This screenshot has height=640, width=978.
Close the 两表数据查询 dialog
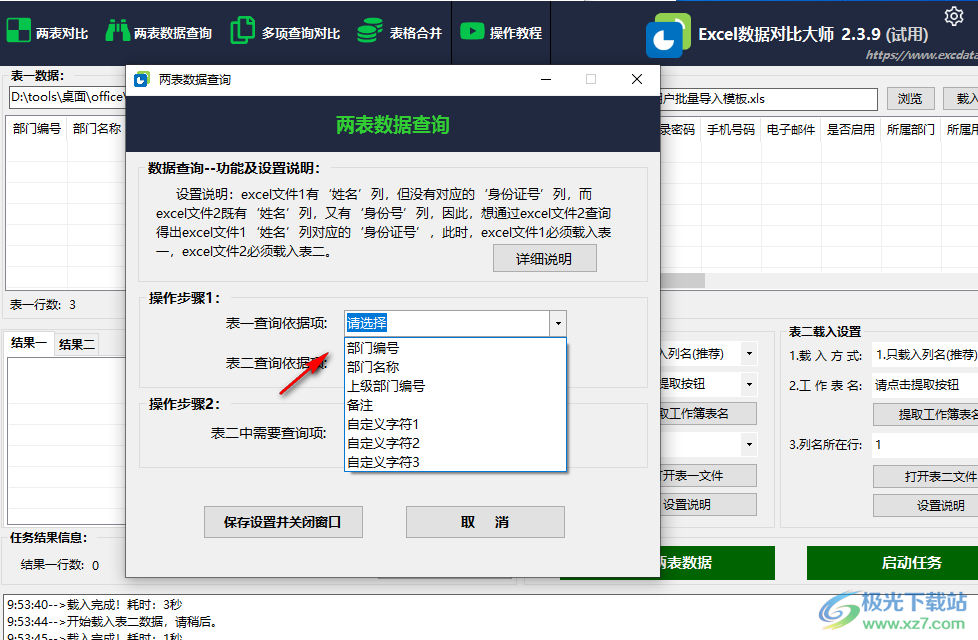coord(637,79)
